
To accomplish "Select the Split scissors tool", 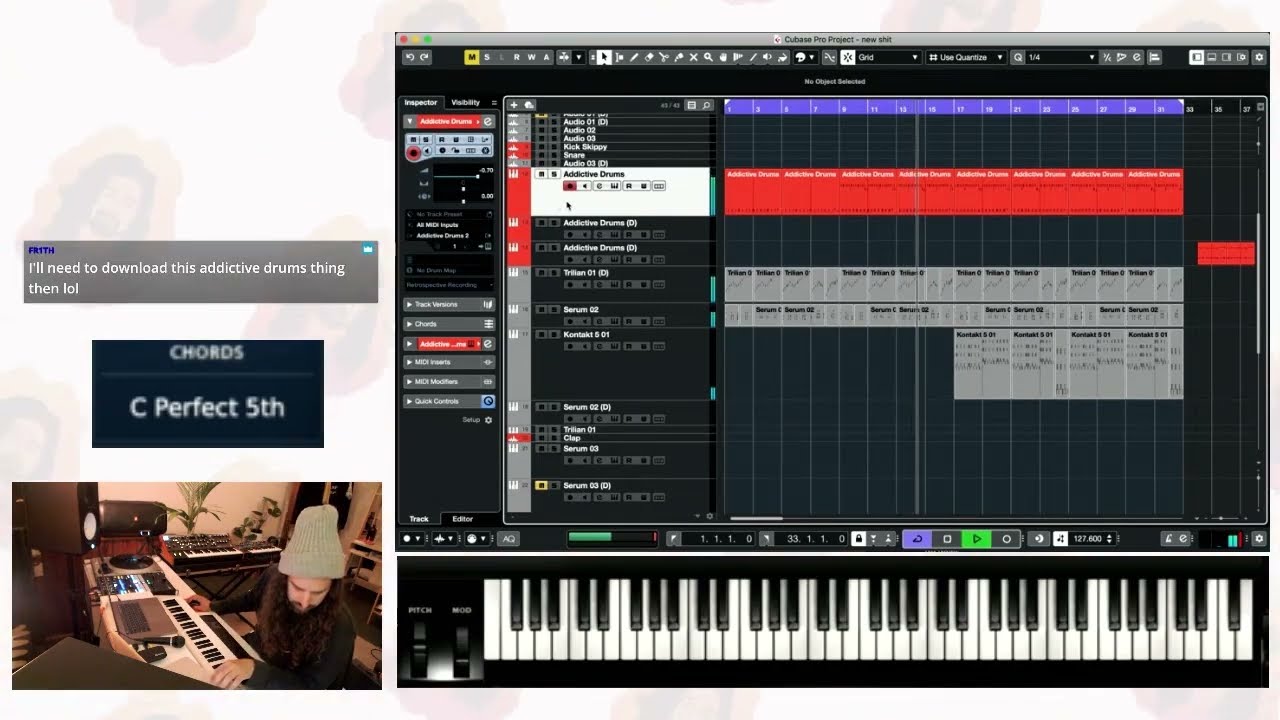I will pos(664,57).
